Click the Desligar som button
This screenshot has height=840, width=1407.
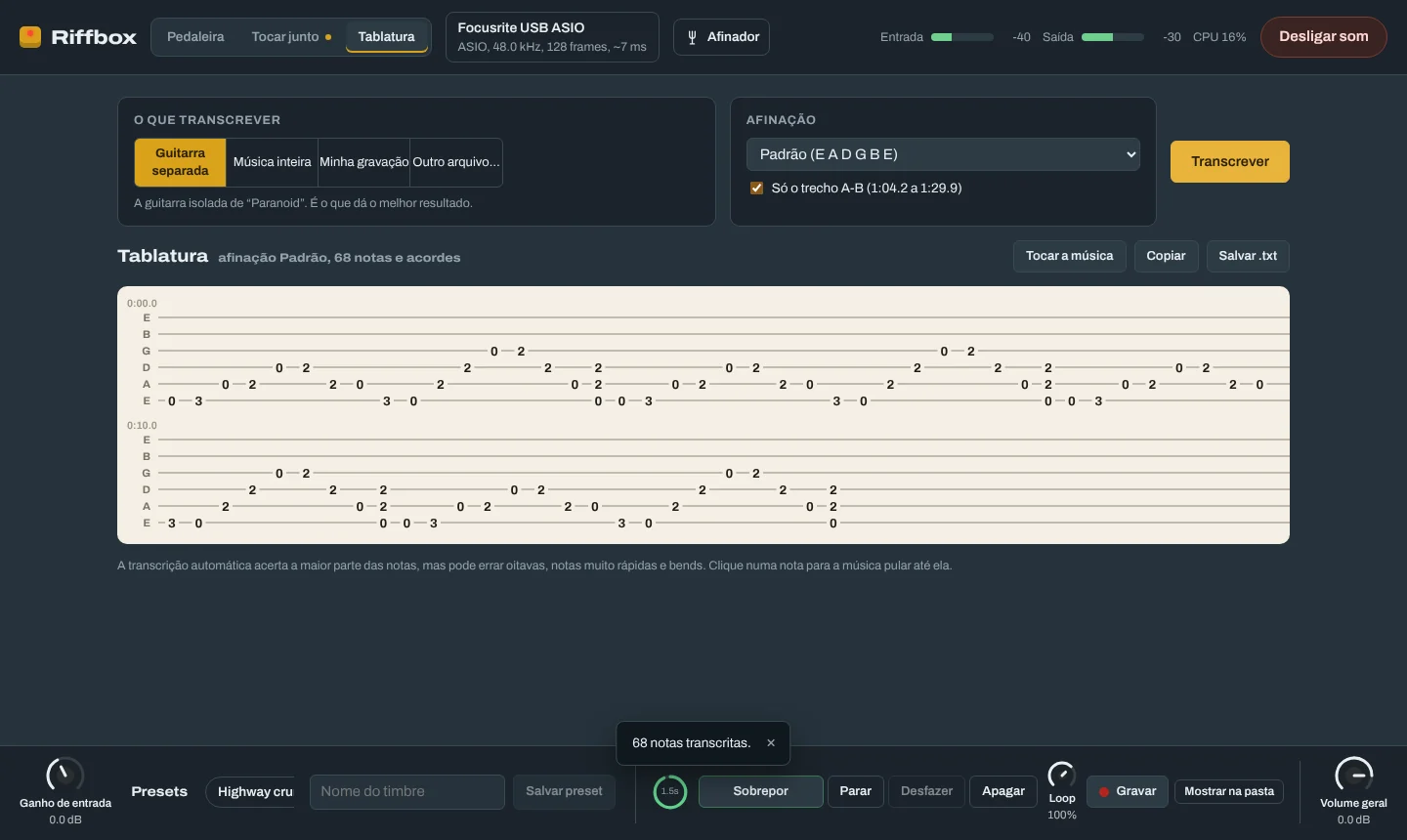pyautogui.click(x=1324, y=37)
